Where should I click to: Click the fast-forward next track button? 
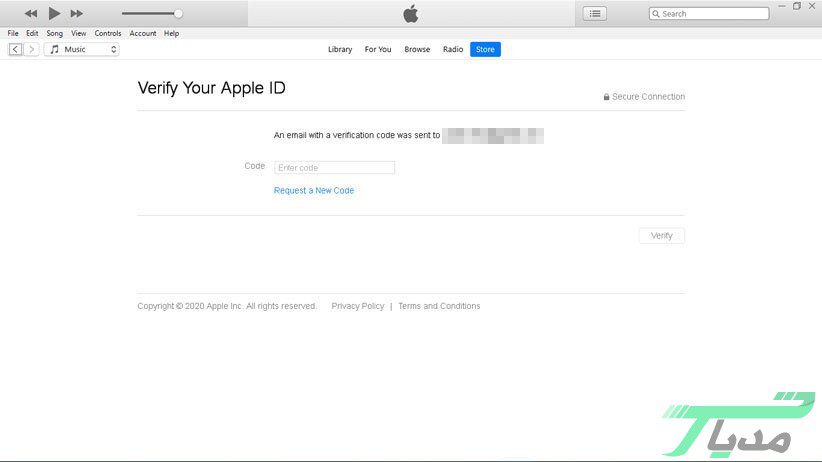[77, 14]
